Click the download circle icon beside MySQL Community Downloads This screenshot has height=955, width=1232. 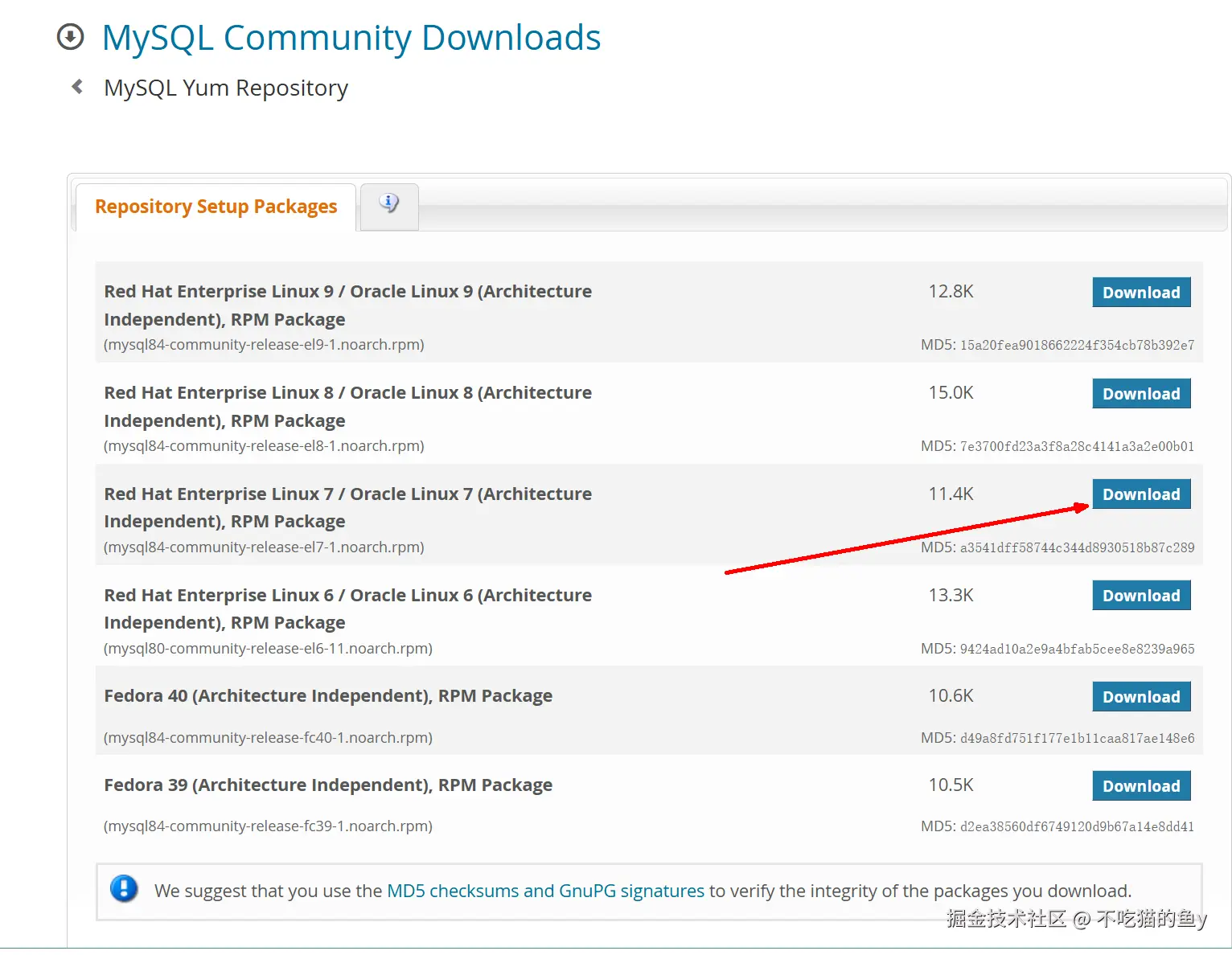(x=70, y=37)
